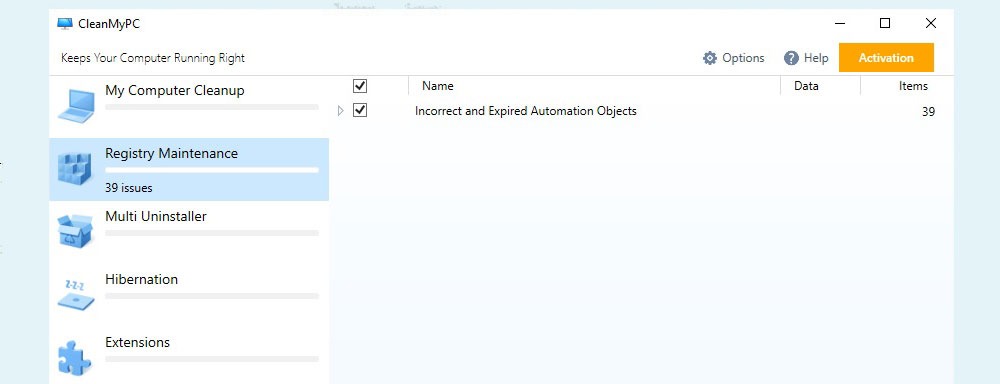This screenshot has width=1000, height=384.
Task: Select the Incorrect and Expired Automation Objects entry
Action: pos(642,111)
